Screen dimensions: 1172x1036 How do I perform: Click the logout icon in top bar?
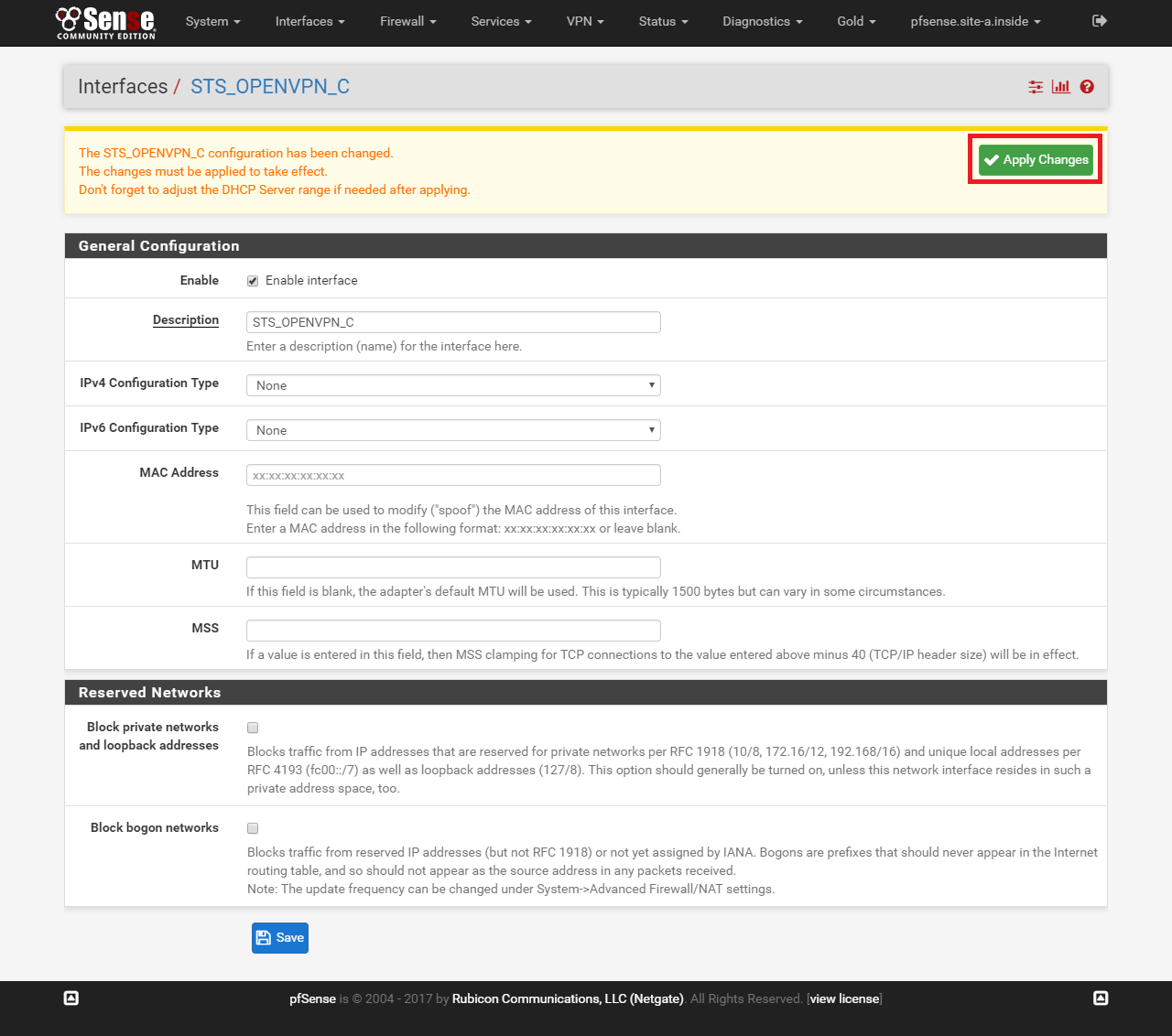[1100, 21]
